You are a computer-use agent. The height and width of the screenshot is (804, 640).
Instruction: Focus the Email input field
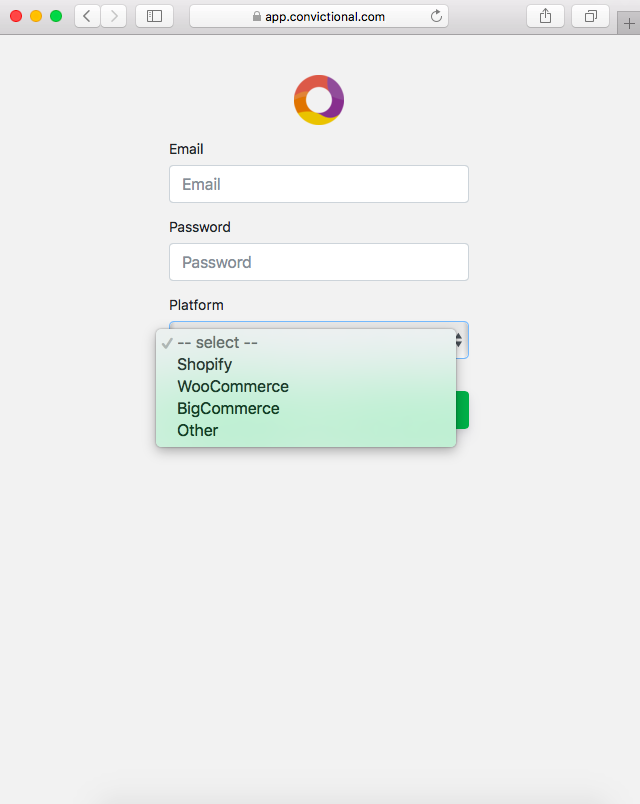tap(319, 184)
